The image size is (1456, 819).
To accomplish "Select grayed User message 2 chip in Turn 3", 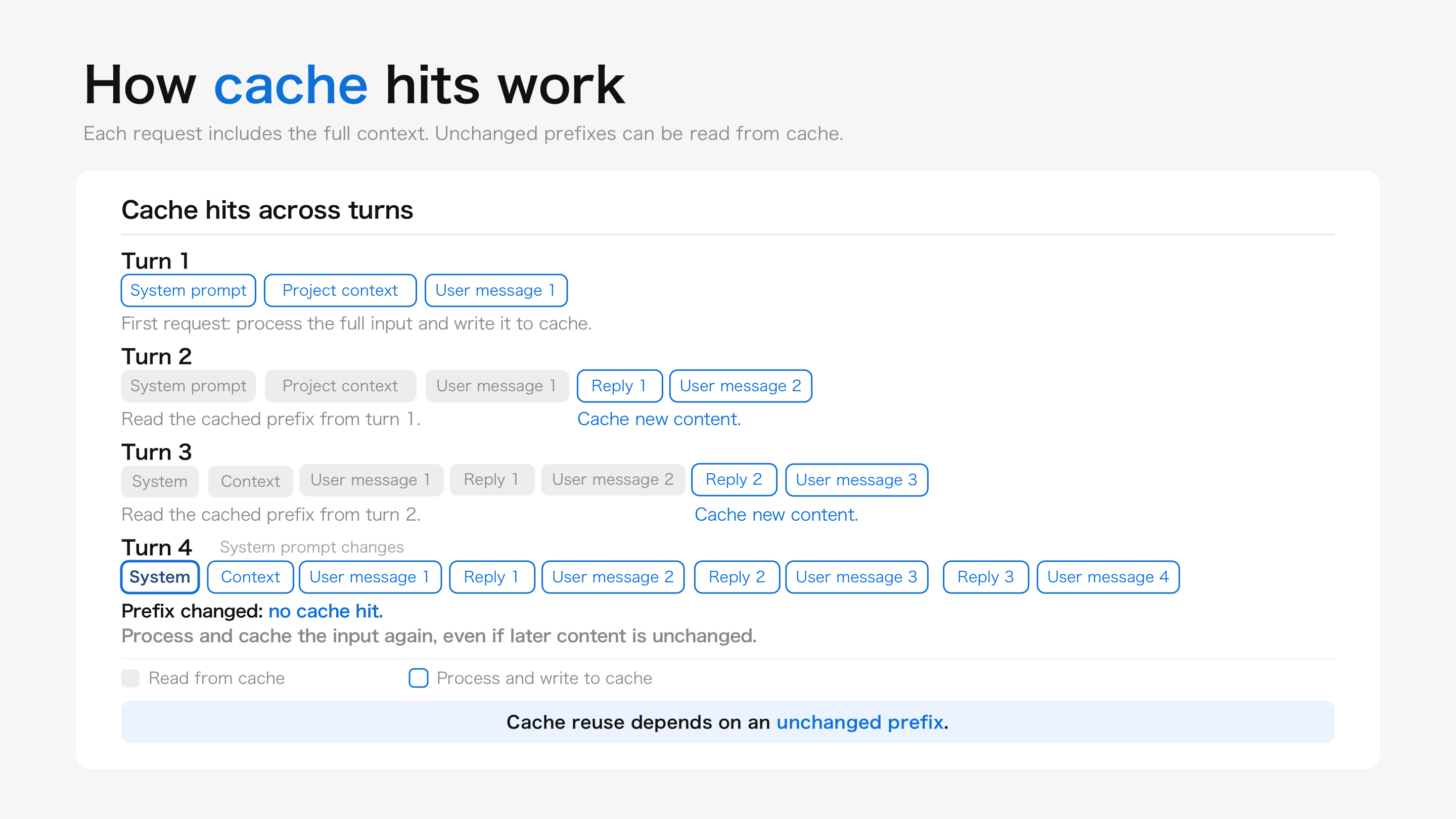I will pyautogui.click(x=613, y=479).
